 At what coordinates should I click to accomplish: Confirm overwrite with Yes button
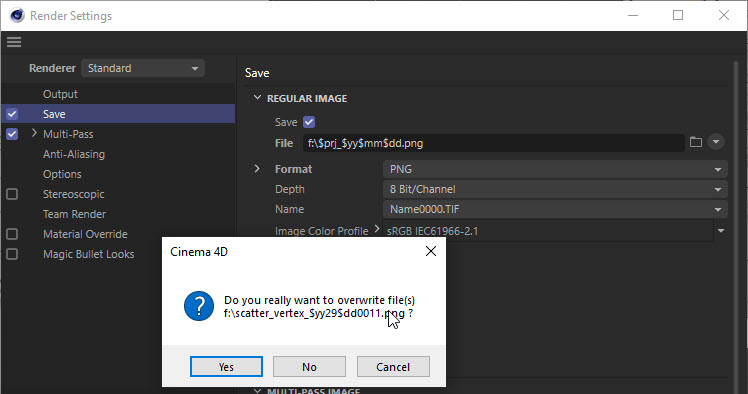pyautogui.click(x=226, y=367)
